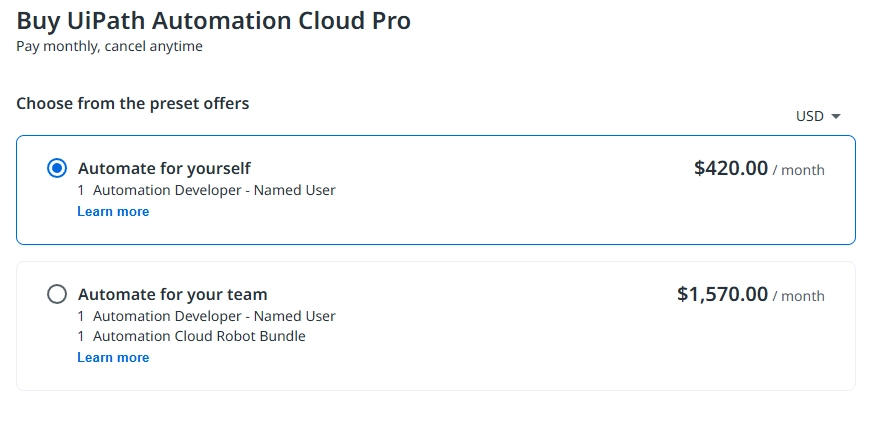Click the Automation Cloud Robot Bundle line
The image size is (877, 436).
point(192,336)
